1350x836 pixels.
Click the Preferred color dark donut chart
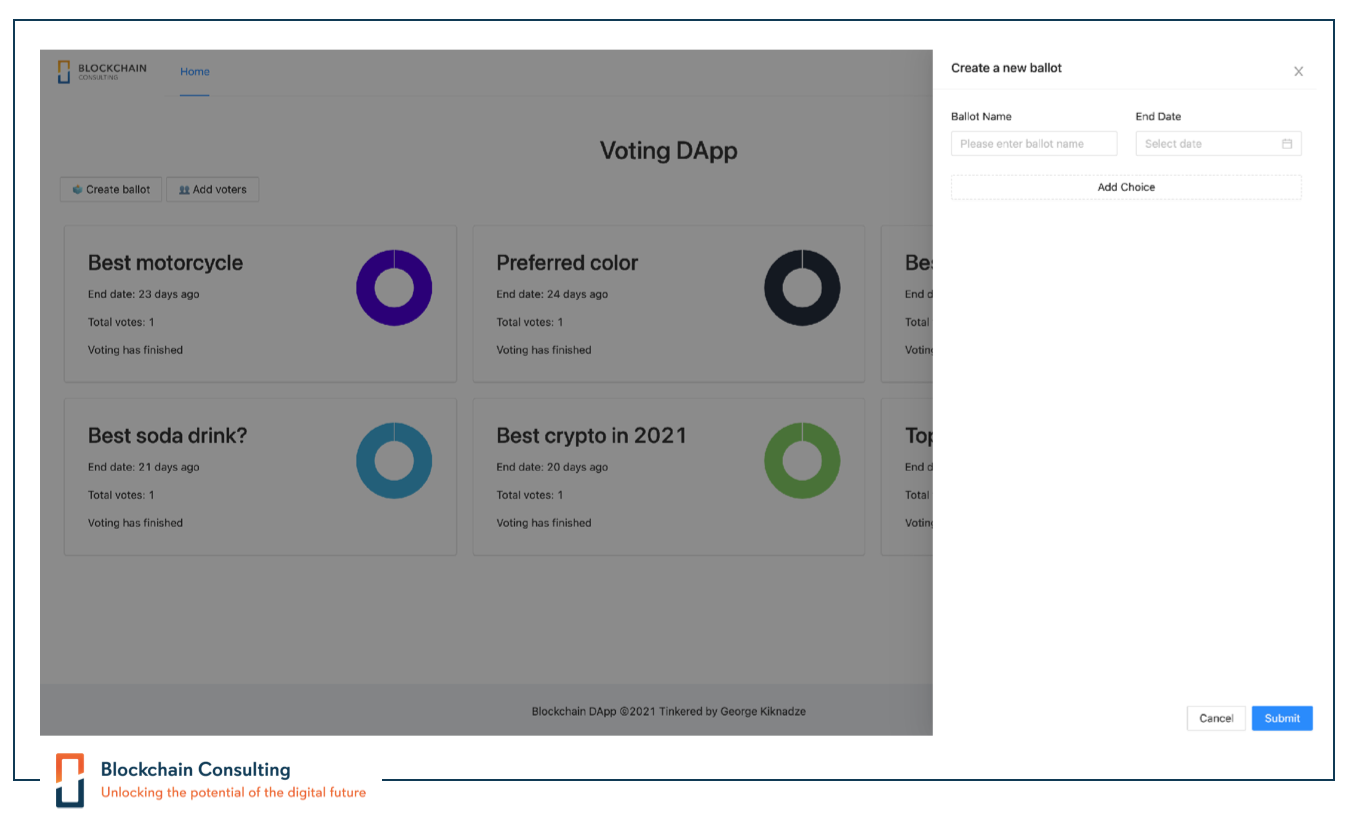[x=802, y=288]
